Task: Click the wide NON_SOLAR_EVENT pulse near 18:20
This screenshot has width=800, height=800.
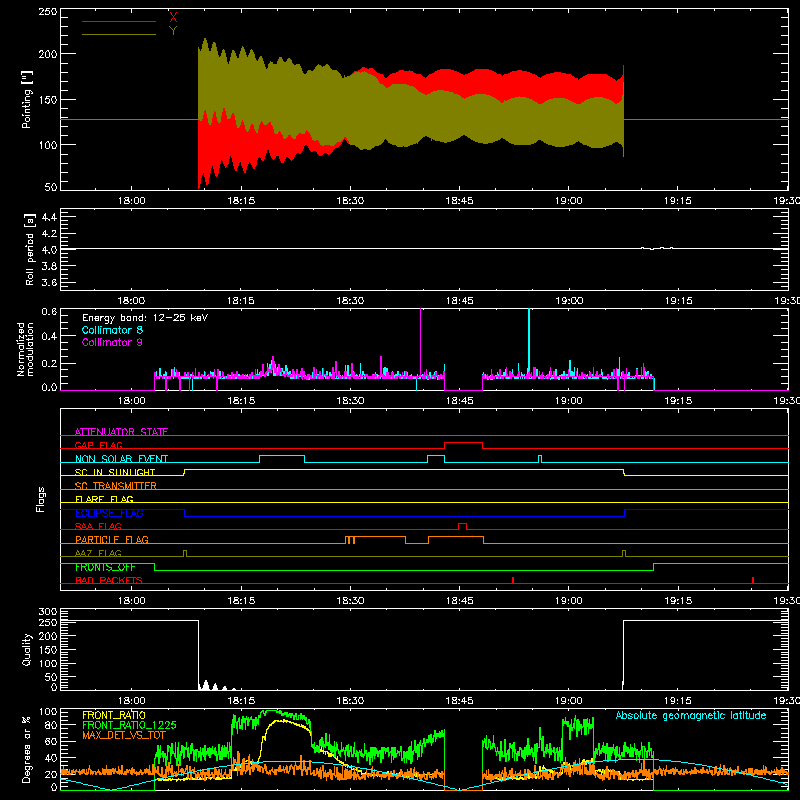Action: click(x=282, y=456)
